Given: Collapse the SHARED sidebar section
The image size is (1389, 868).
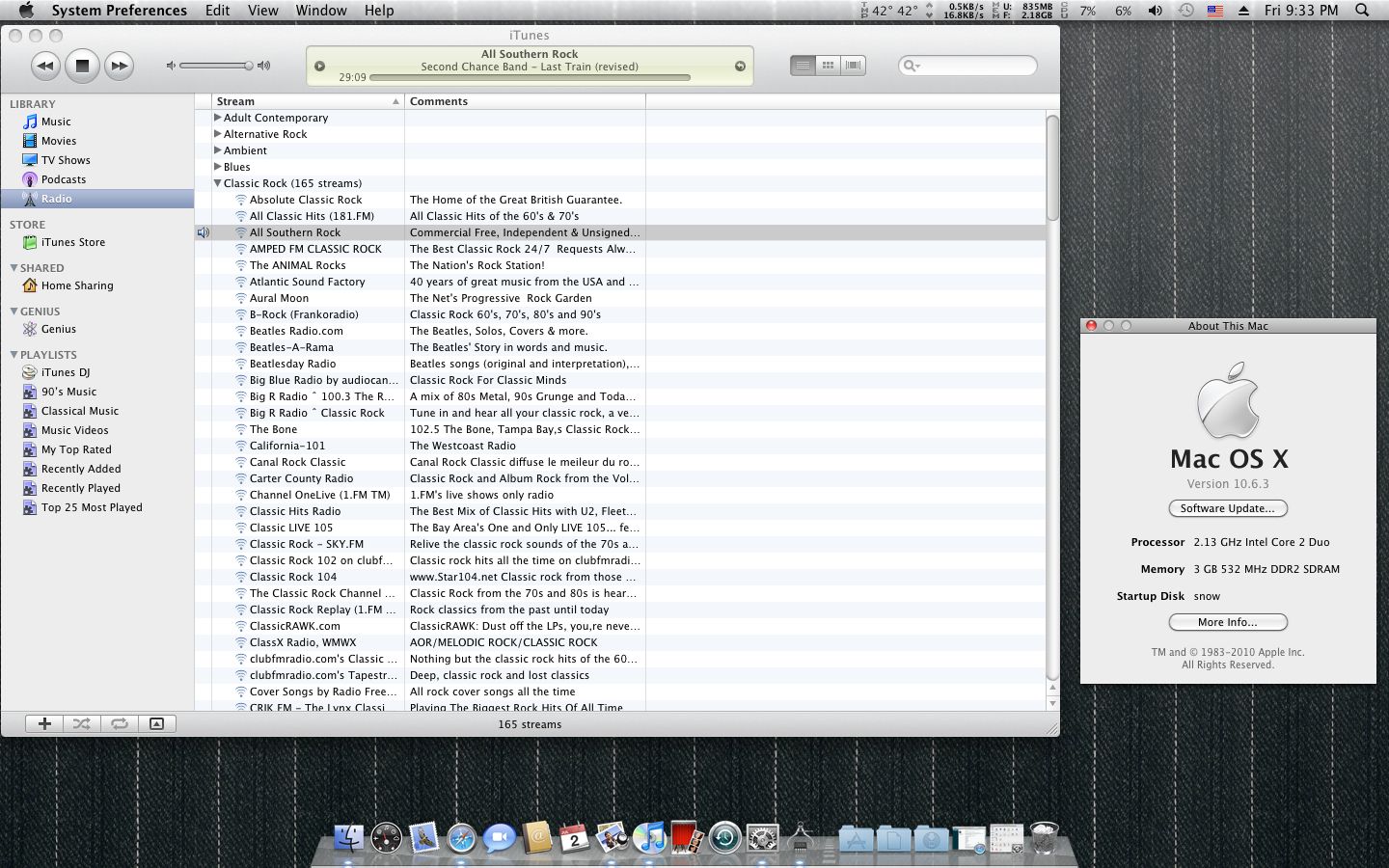Looking at the screenshot, I should pyautogui.click(x=14, y=268).
